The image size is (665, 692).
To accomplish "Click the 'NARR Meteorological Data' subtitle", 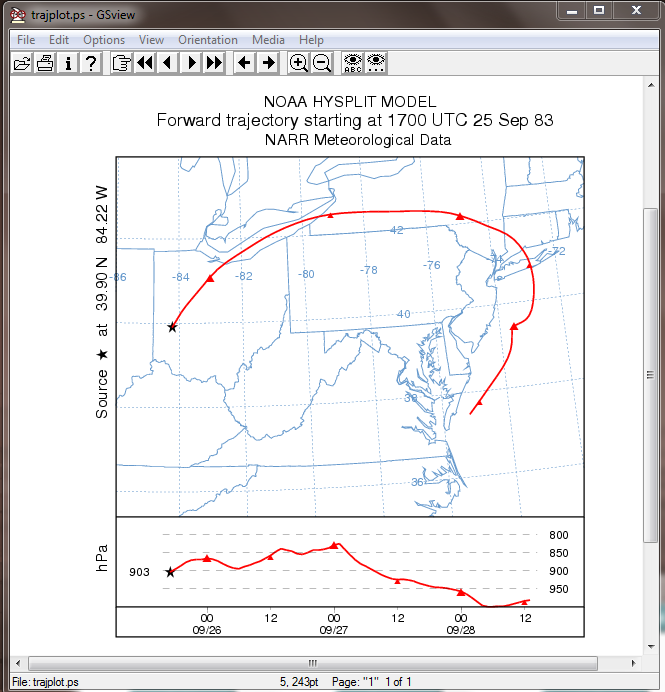I will point(358,140).
